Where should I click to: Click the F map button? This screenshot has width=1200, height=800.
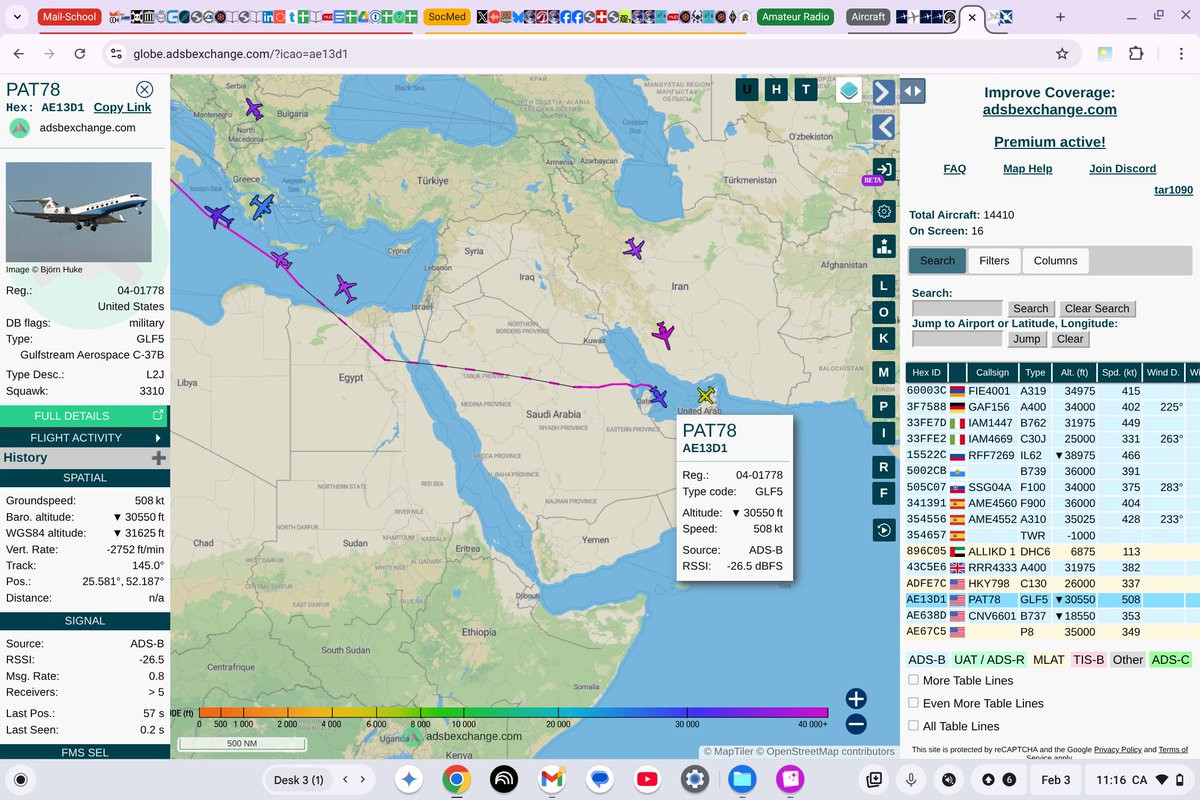[883, 493]
